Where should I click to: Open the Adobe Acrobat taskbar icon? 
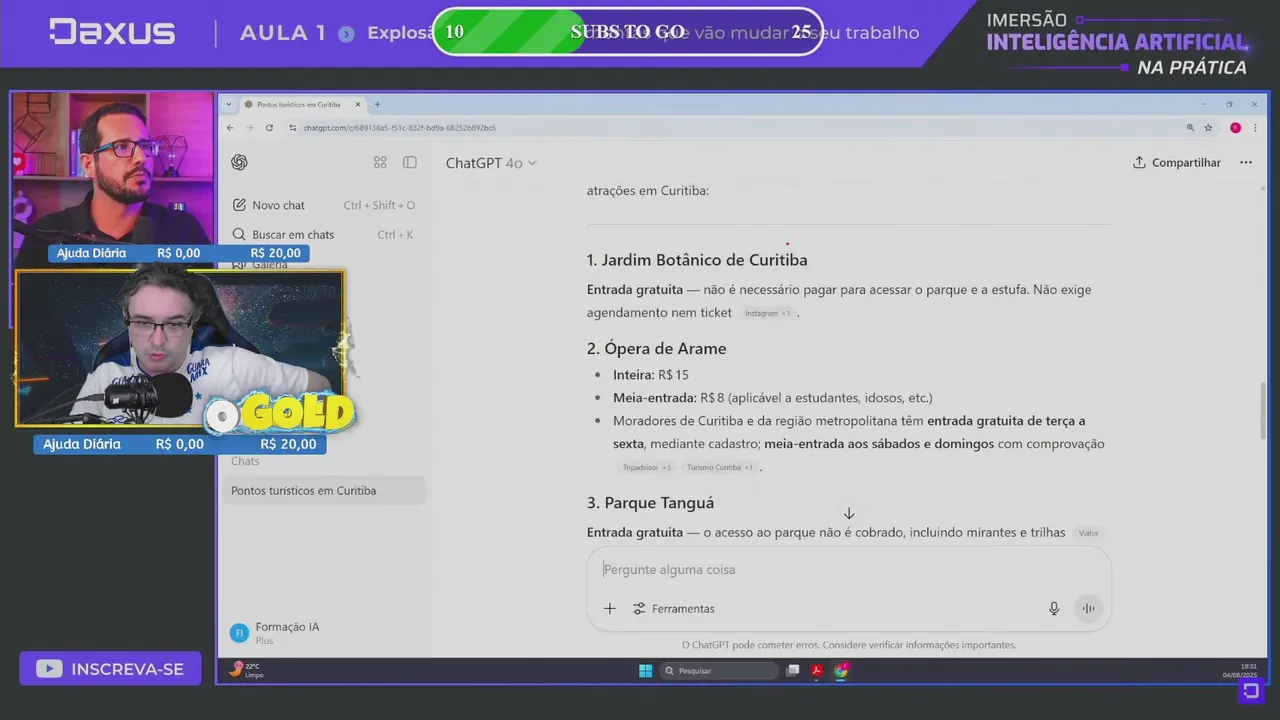[x=817, y=671]
